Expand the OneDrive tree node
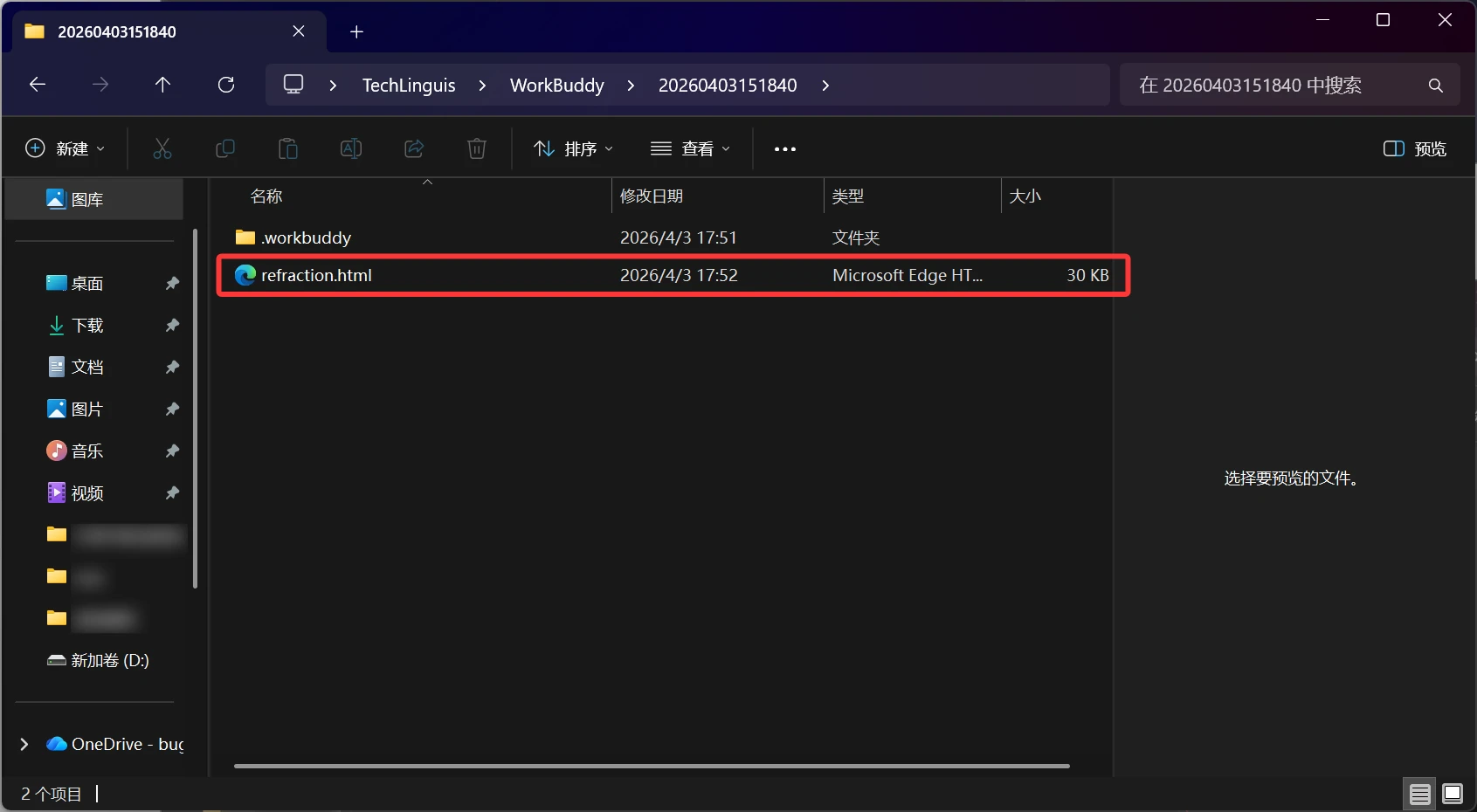This screenshot has width=1477, height=812. (x=24, y=744)
